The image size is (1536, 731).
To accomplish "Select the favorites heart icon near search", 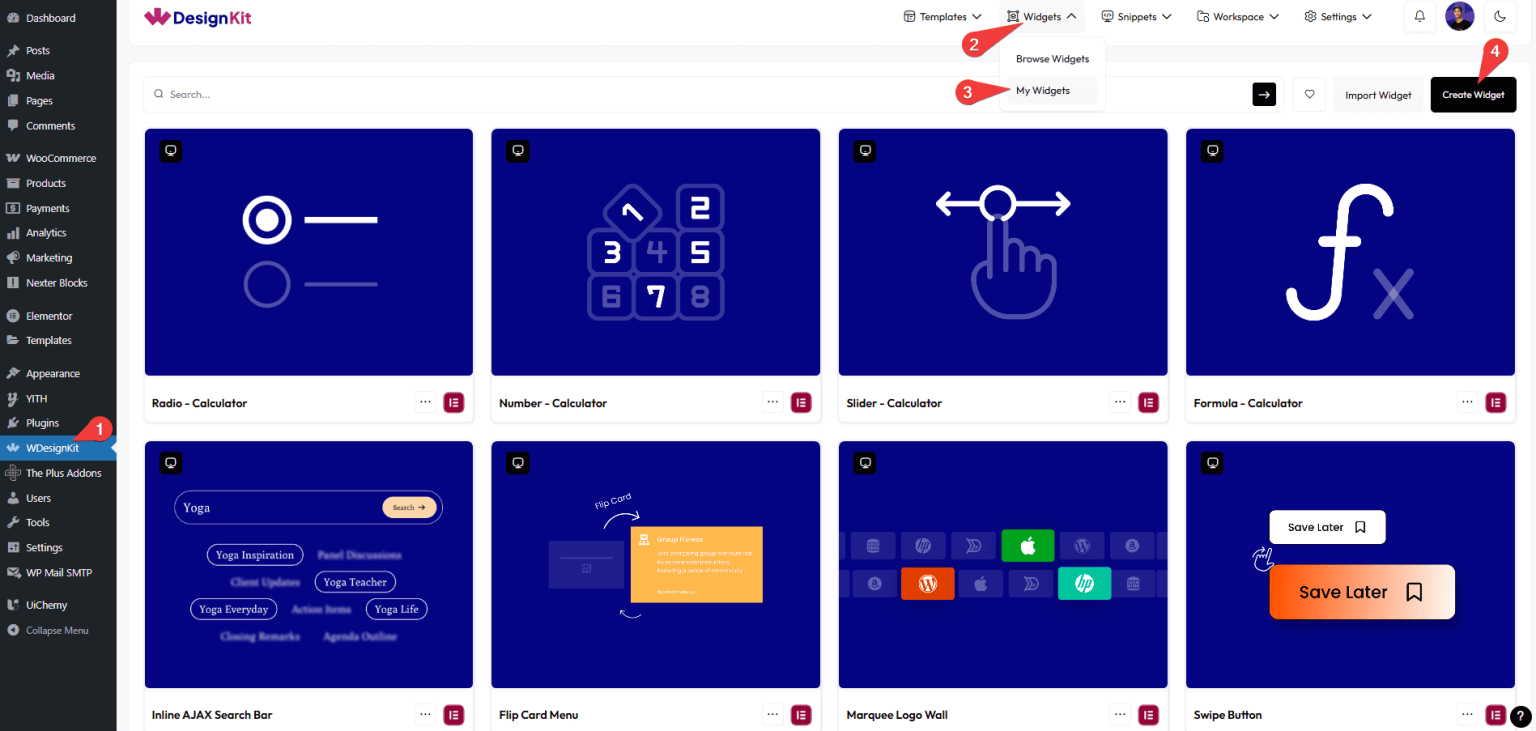I will [x=1310, y=94].
